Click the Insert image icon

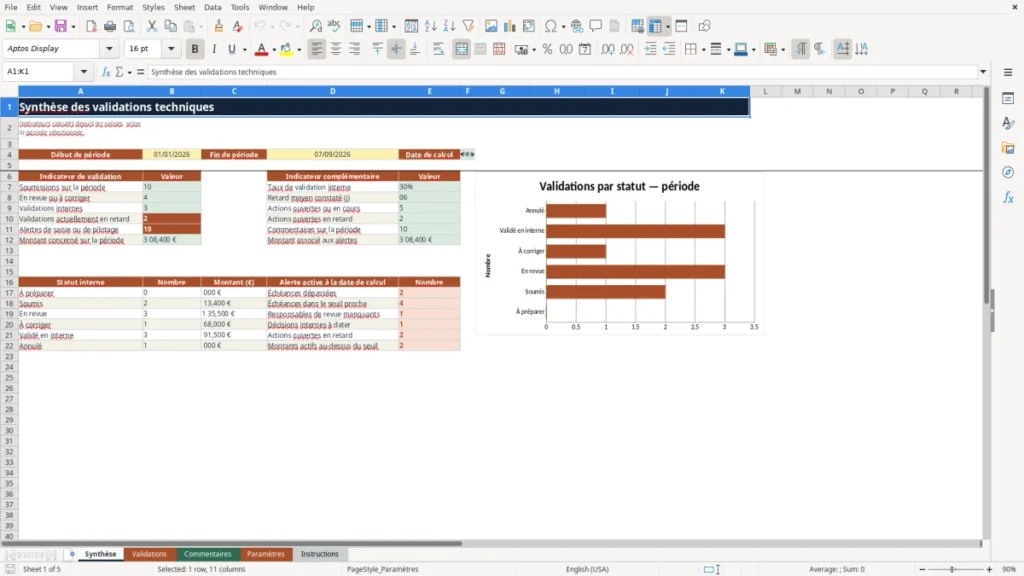tap(491, 26)
